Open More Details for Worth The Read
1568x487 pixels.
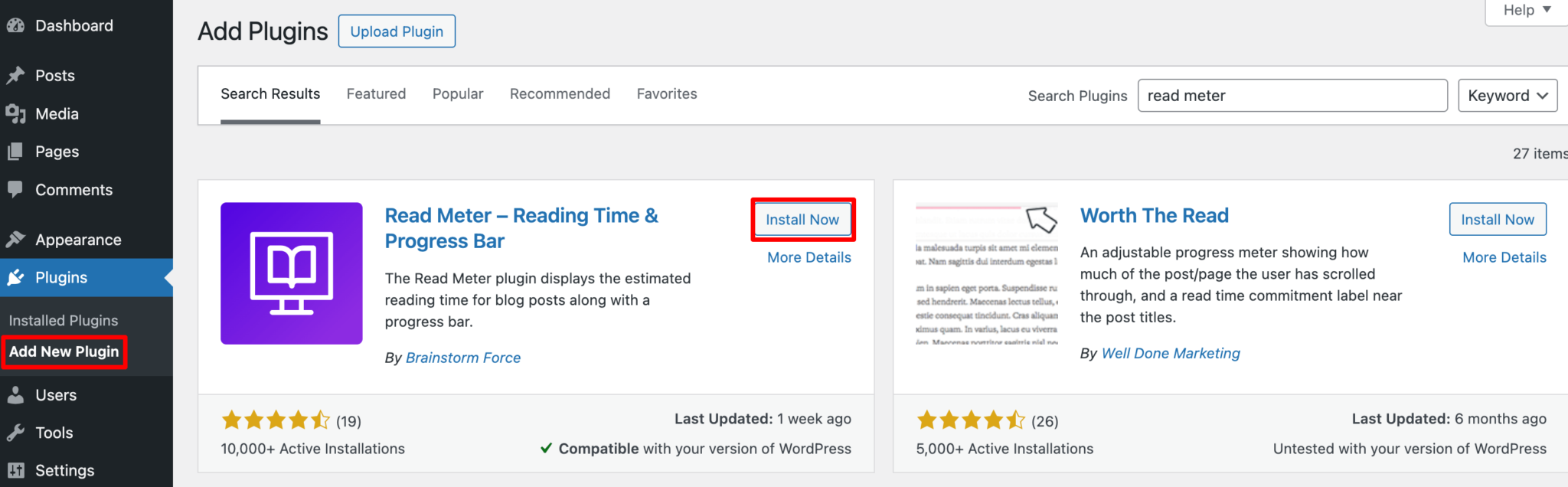1503,257
